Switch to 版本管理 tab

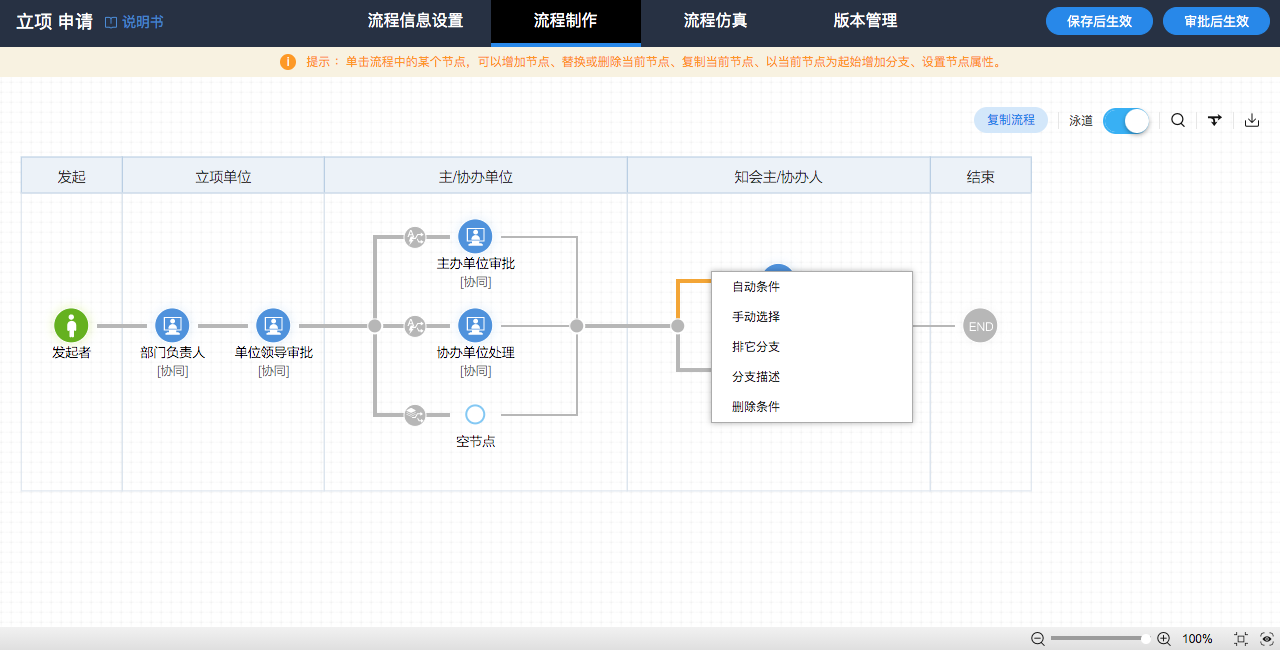point(865,20)
